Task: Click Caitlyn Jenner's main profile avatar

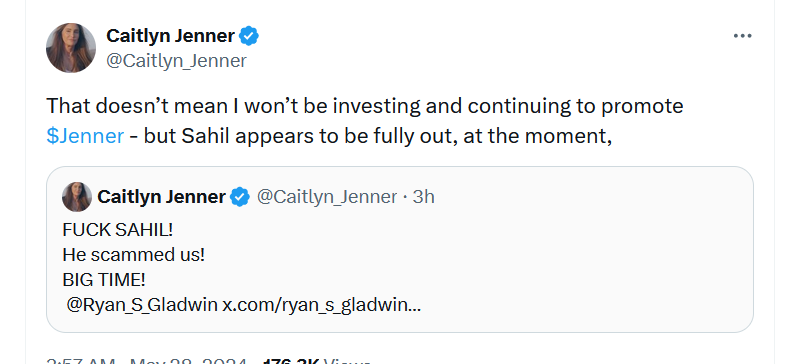Action: (71, 48)
